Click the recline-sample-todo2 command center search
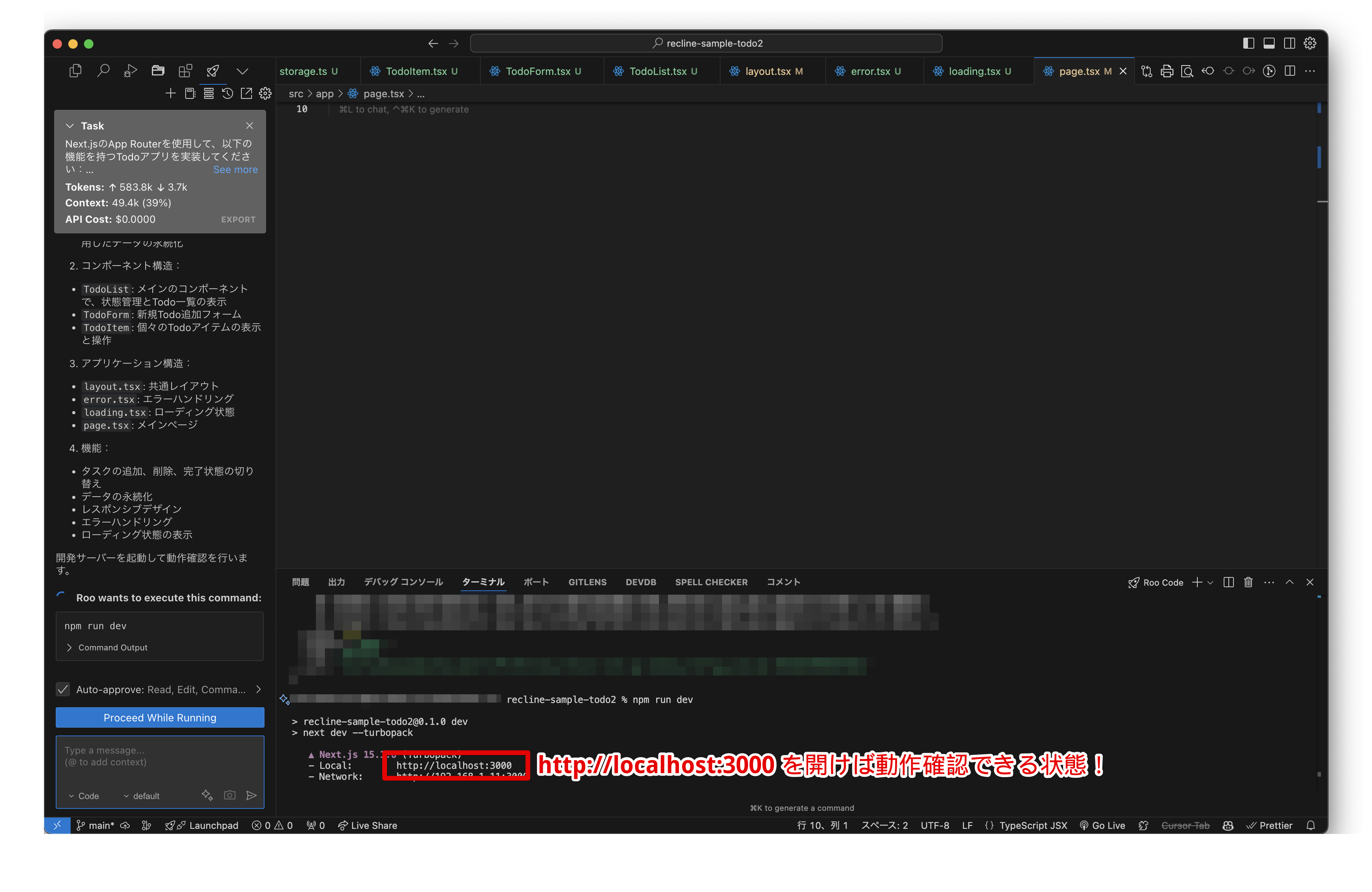Image resolution: width=1372 pixels, height=892 pixels. point(706,43)
